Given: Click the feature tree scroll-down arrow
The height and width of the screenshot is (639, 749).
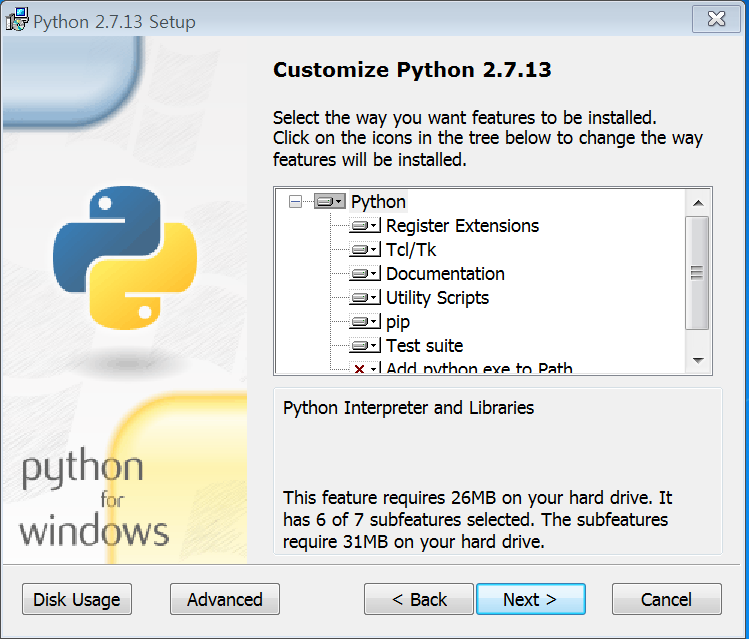Looking at the screenshot, I should tap(698, 361).
